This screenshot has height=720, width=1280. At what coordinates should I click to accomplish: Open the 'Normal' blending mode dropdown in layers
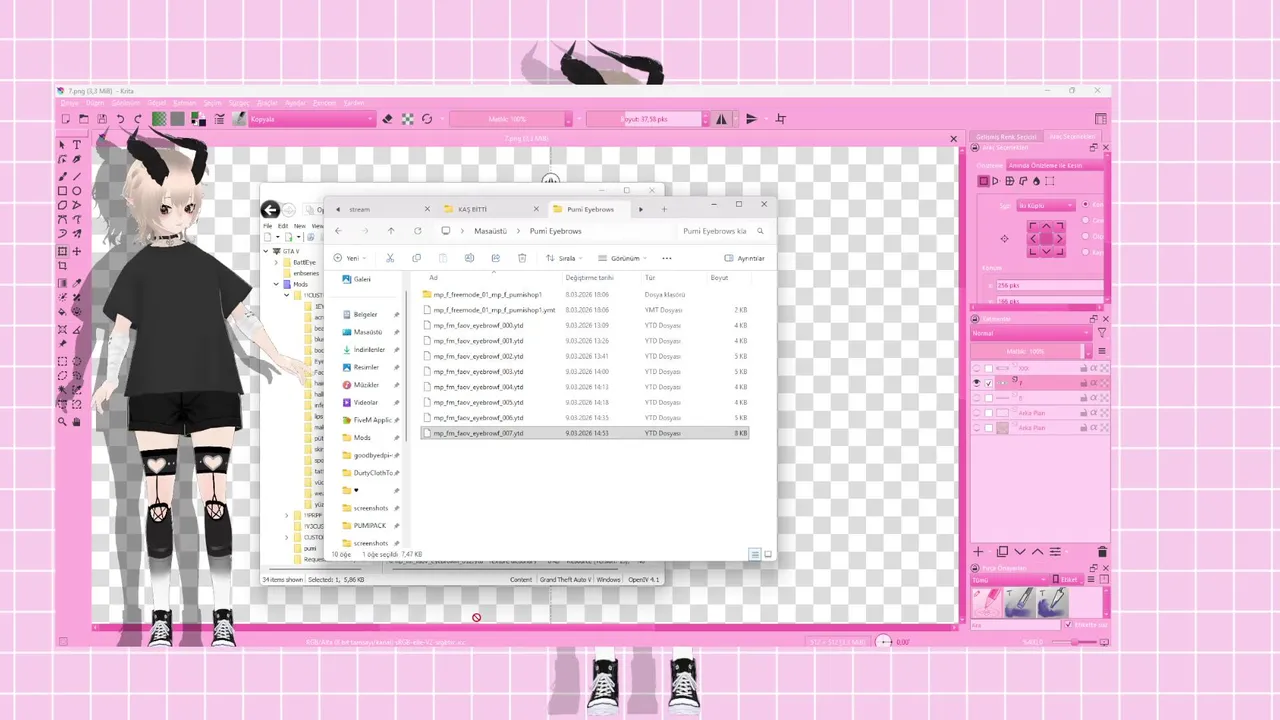tap(1031, 333)
